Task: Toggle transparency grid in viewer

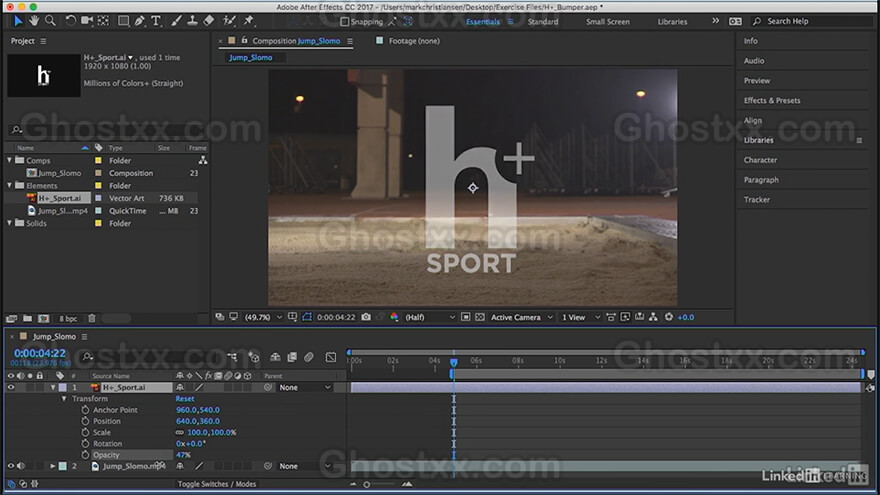Action: point(480,317)
